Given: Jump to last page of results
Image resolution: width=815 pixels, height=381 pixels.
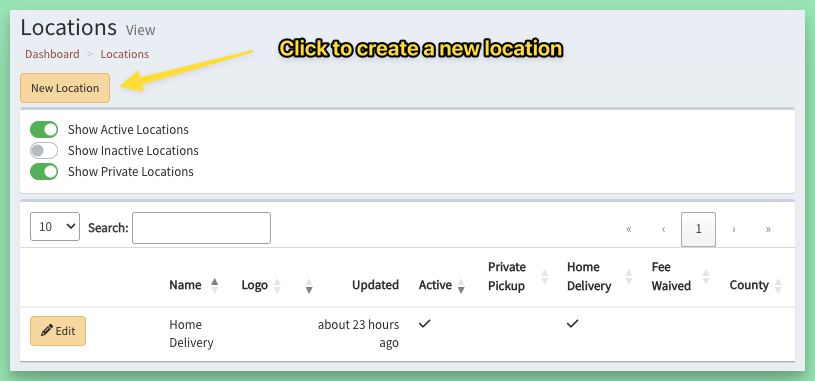Looking at the screenshot, I should [768, 229].
